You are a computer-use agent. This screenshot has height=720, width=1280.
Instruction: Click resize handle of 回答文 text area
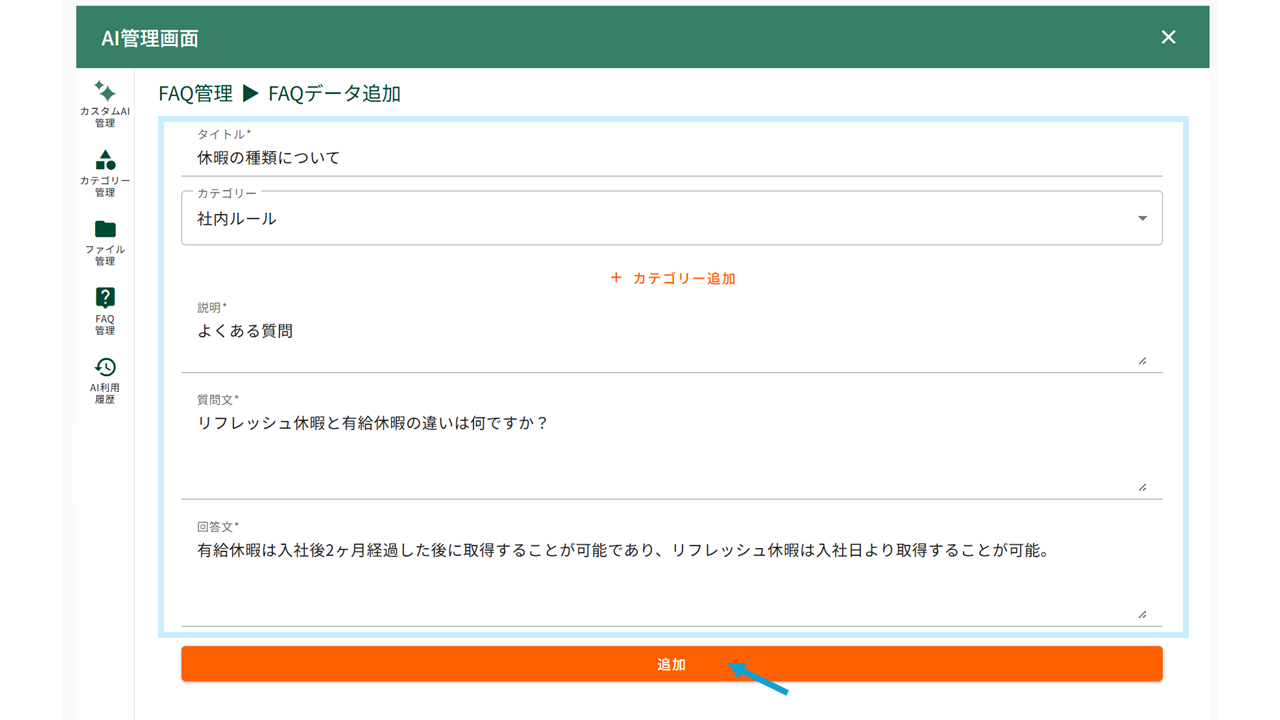click(1142, 614)
